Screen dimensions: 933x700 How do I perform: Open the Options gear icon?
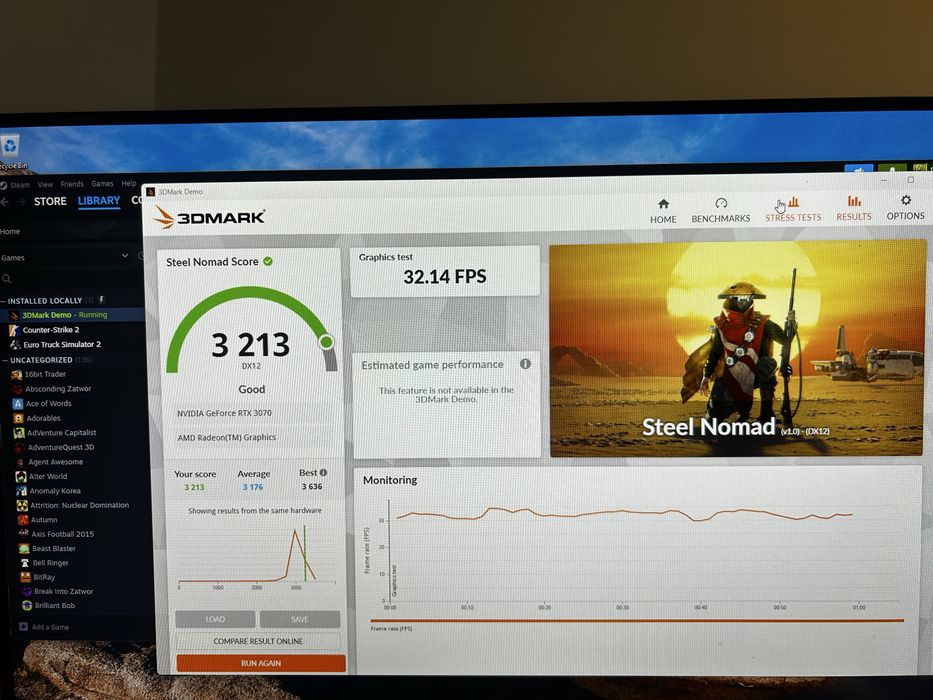[x=906, y=200]
